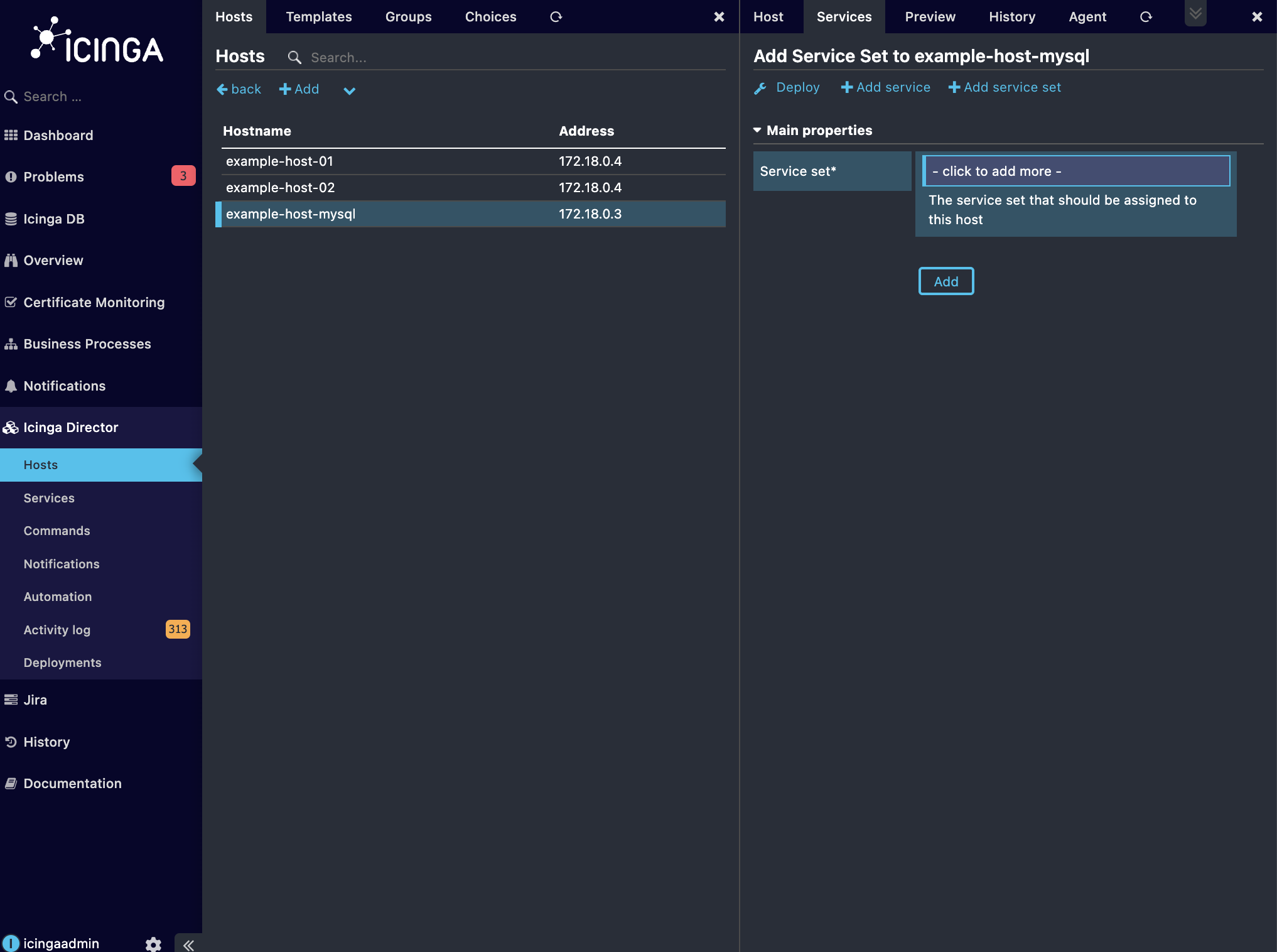Click the Hostname column header

[257, 131]
